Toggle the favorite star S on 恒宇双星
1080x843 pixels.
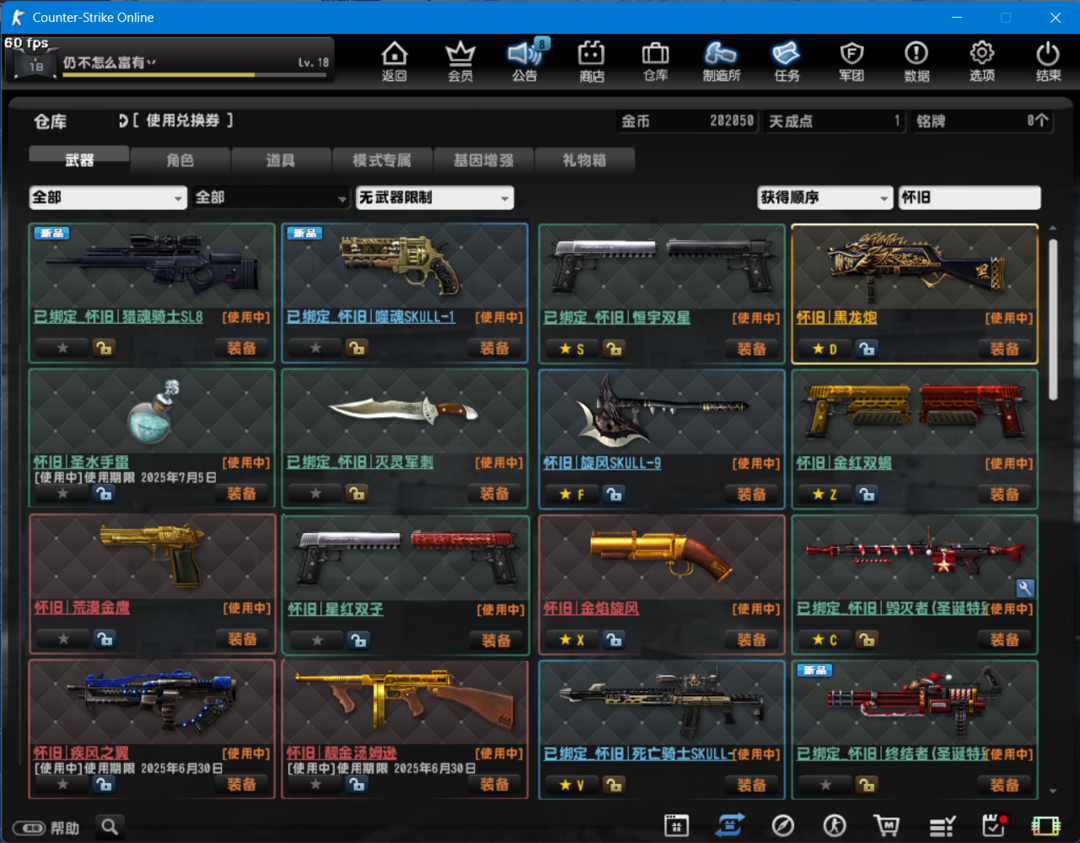click(572, 348)
